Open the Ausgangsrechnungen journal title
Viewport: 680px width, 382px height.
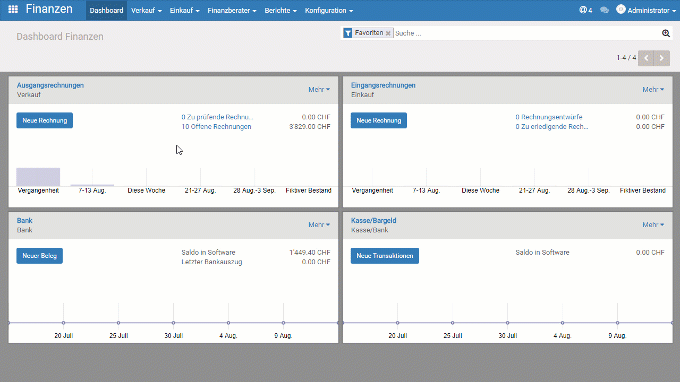point(50,85)
